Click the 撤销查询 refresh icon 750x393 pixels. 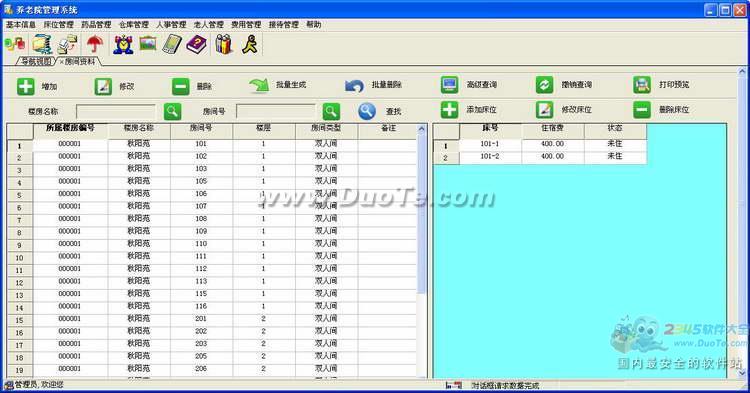tap(544, 85)
